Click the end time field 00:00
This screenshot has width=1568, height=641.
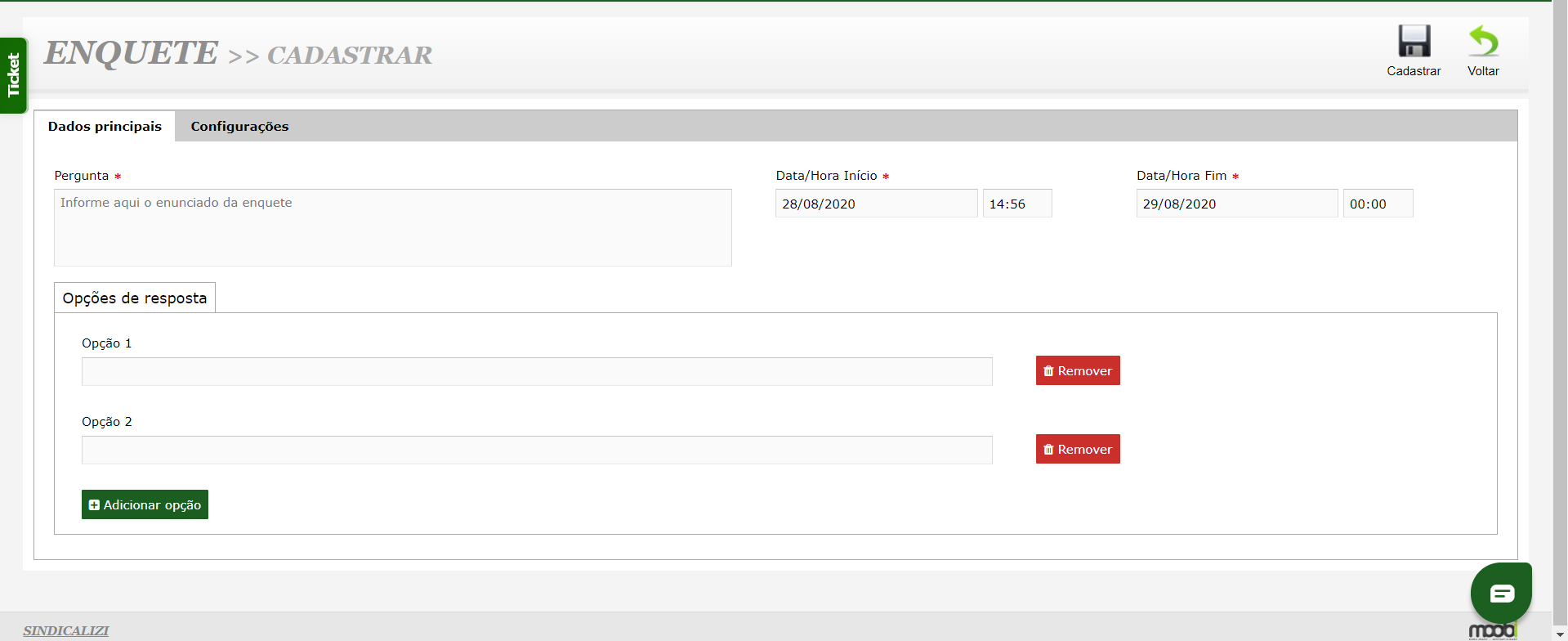(1378, 204)
